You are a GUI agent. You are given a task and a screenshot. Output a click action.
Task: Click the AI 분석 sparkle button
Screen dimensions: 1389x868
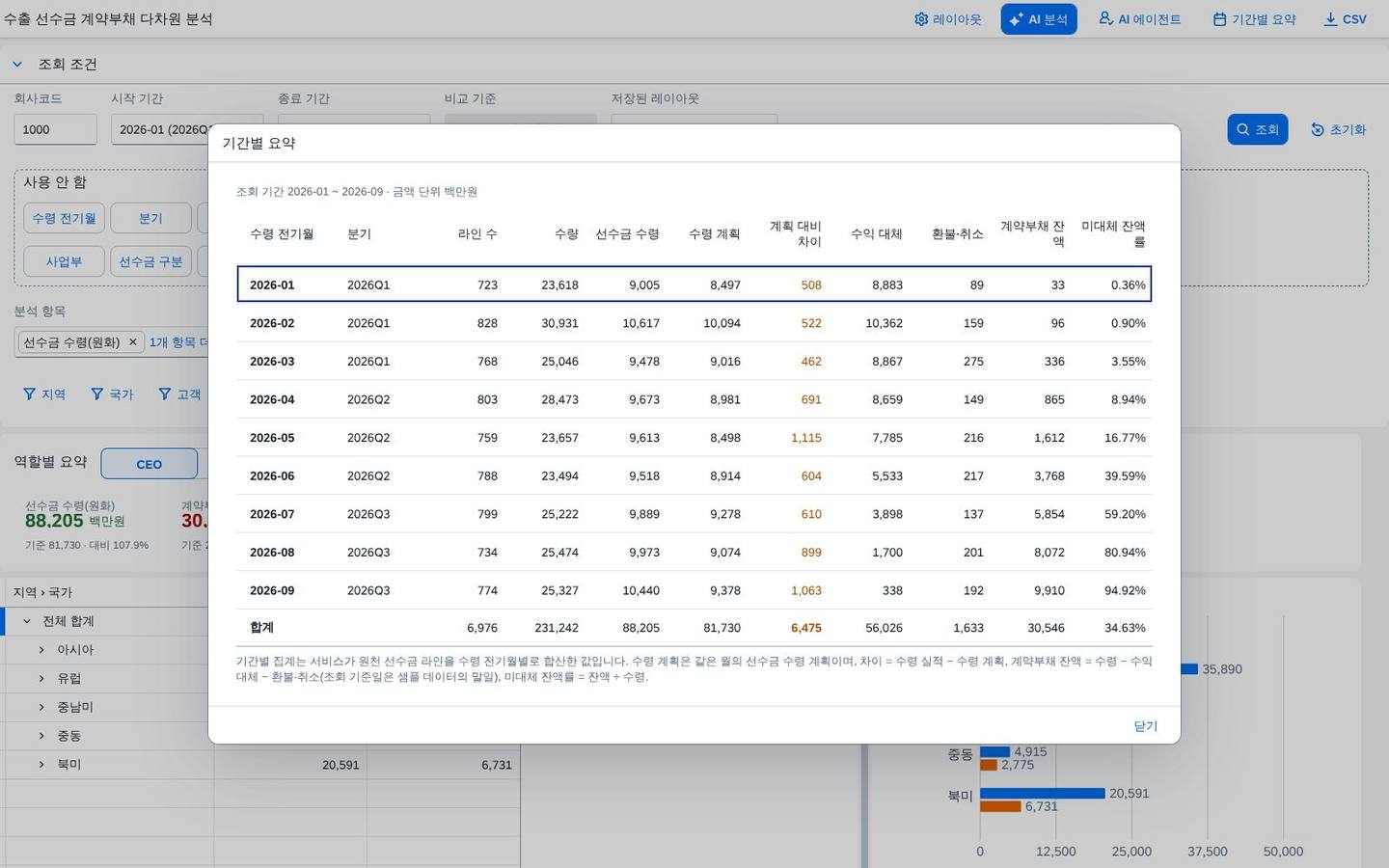[1038, 19]
